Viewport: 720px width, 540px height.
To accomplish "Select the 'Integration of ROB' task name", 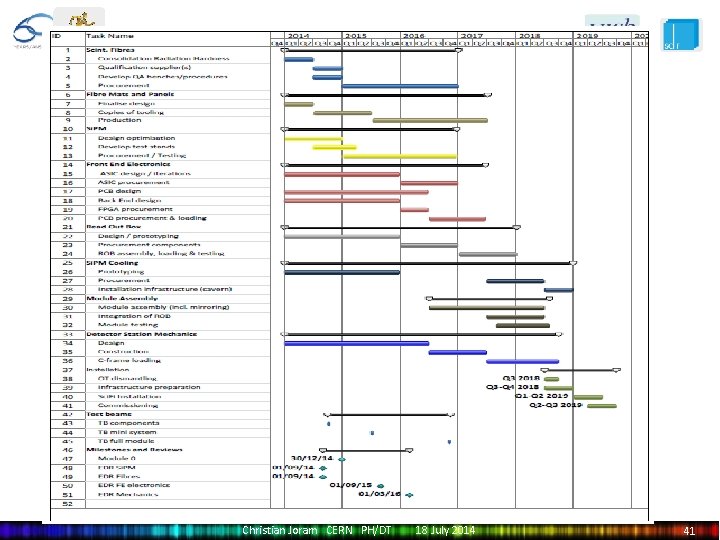I will pyautogui.click(x=134, y=316).
